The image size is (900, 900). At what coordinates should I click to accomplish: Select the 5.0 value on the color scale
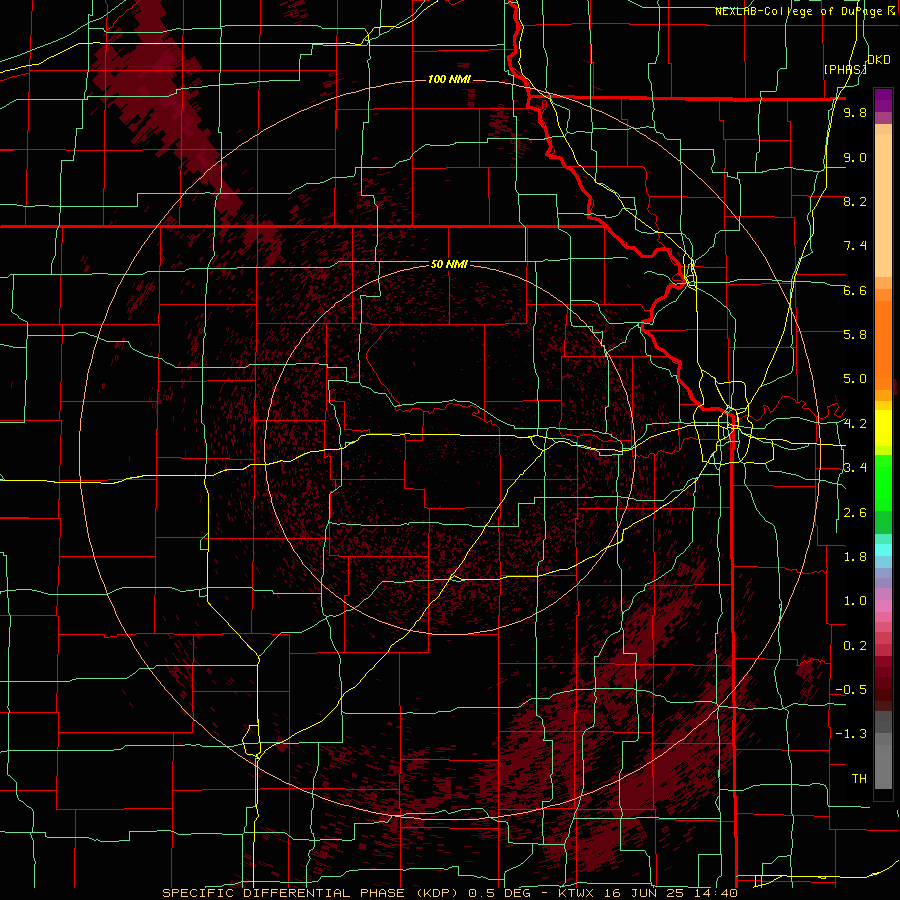pyautogui.click(x=855, y=379)
